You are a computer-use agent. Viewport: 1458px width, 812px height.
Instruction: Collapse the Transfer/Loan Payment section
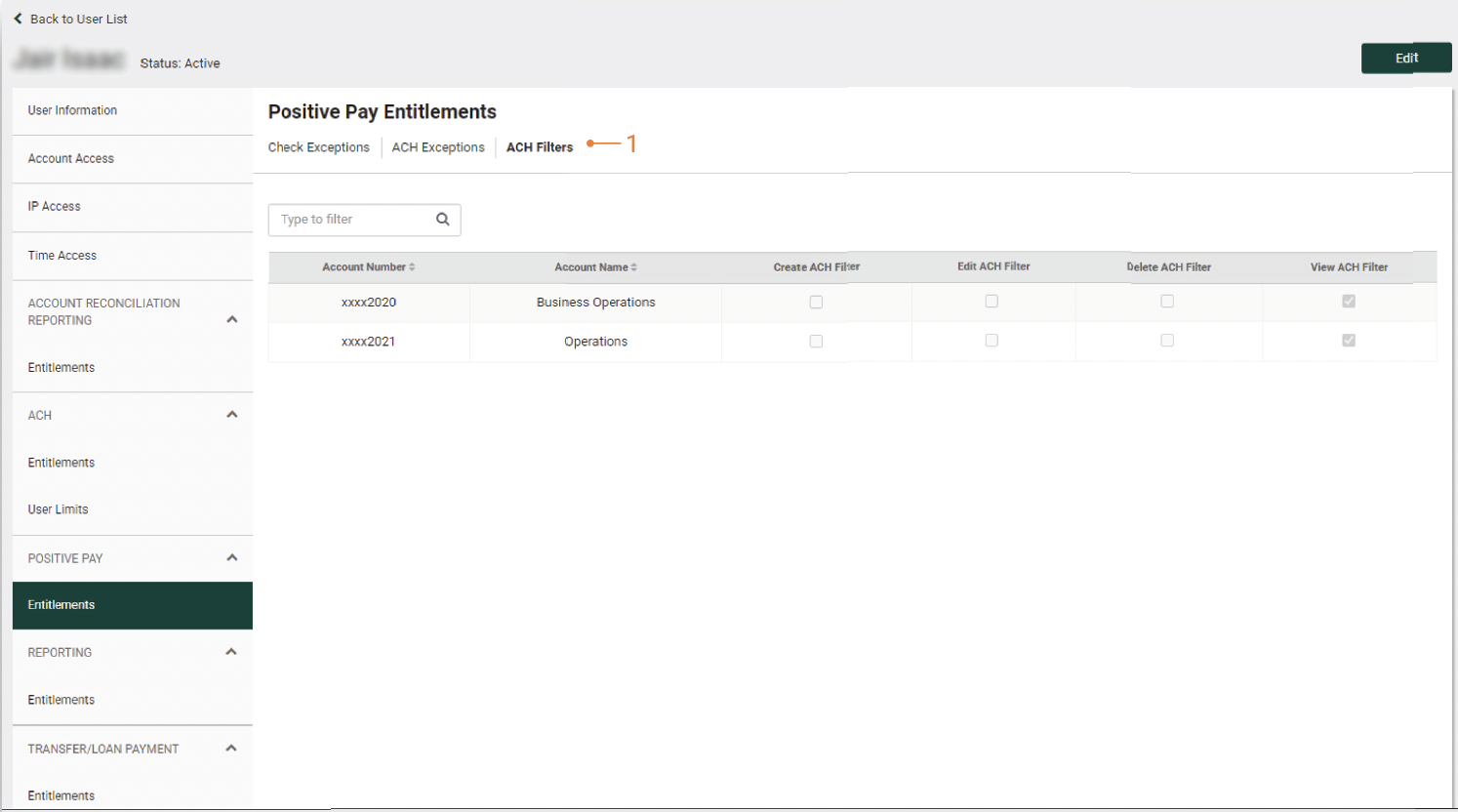(231, 749)
